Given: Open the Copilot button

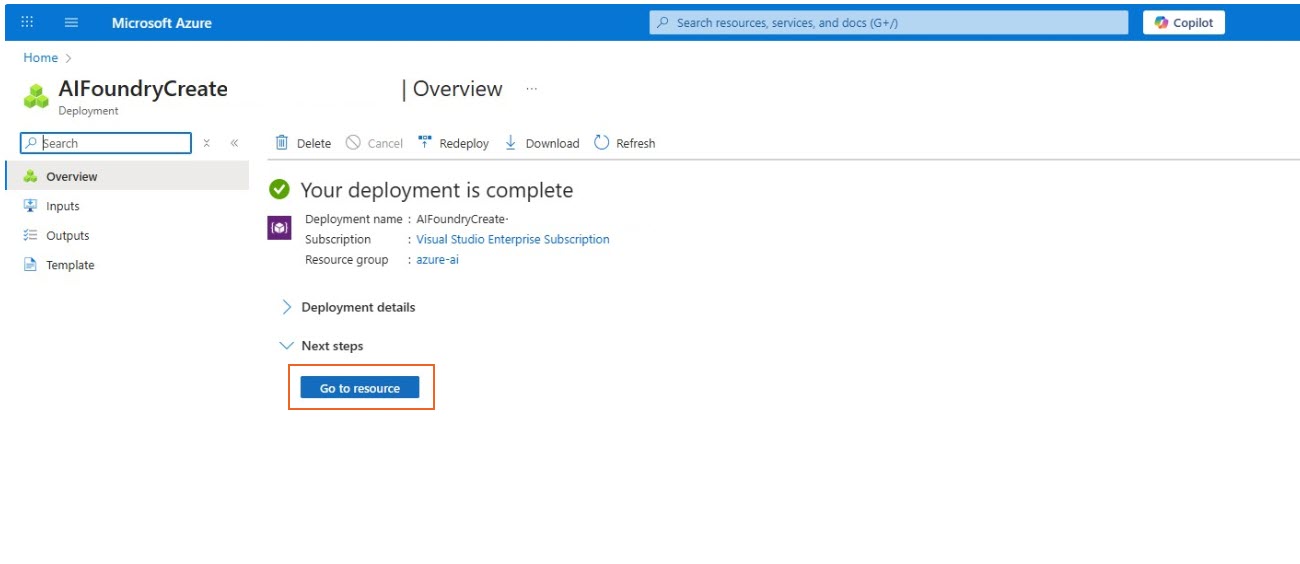Looking at the screenshot, I should click(1184, 23).
